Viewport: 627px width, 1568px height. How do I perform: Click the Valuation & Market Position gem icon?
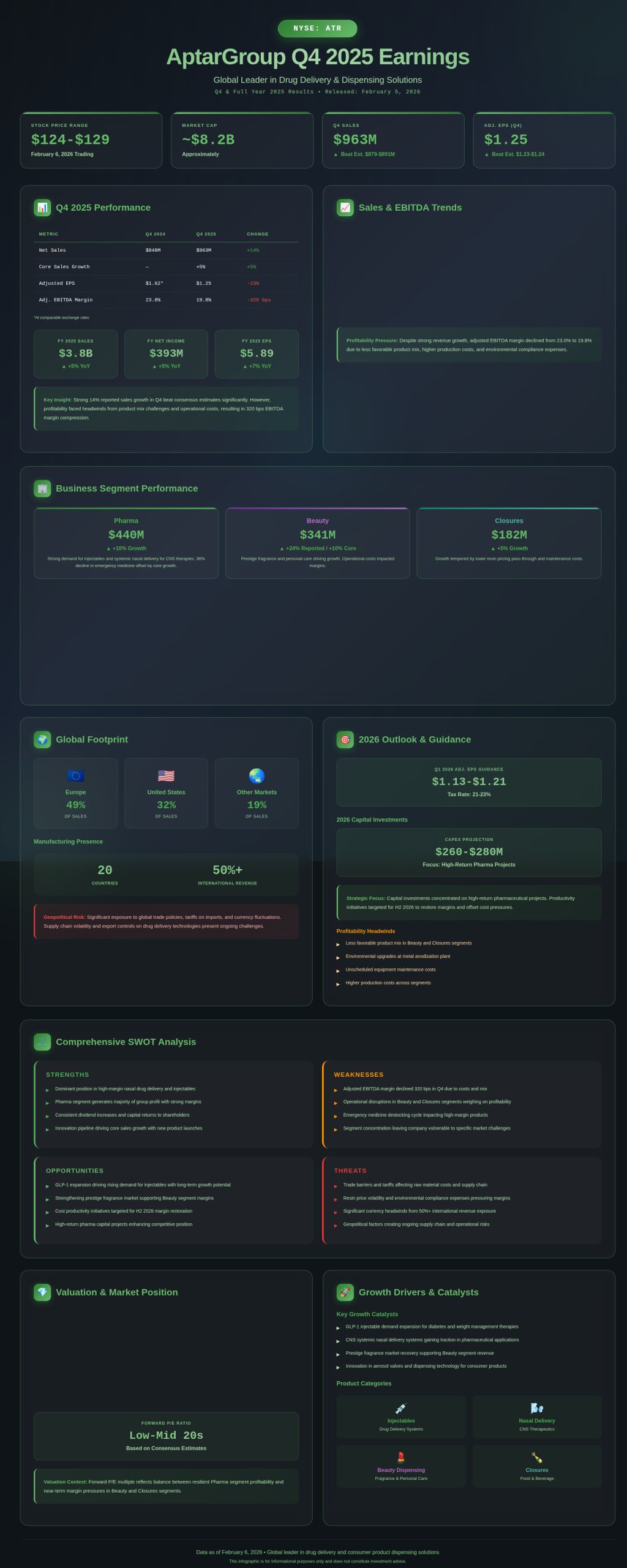42,1292
